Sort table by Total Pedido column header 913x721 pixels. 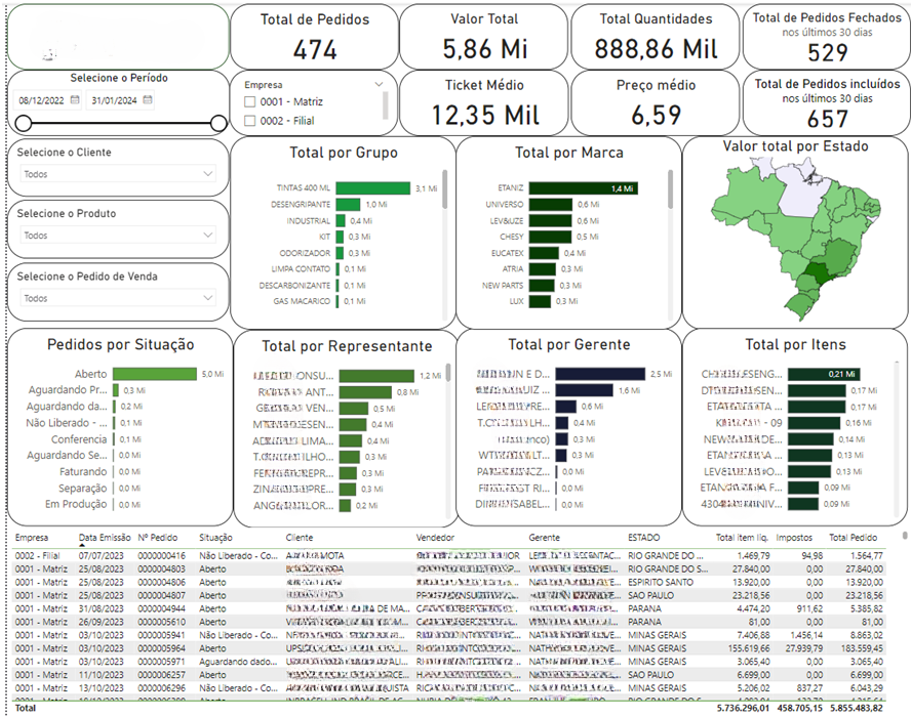click(x=853, y=538)
